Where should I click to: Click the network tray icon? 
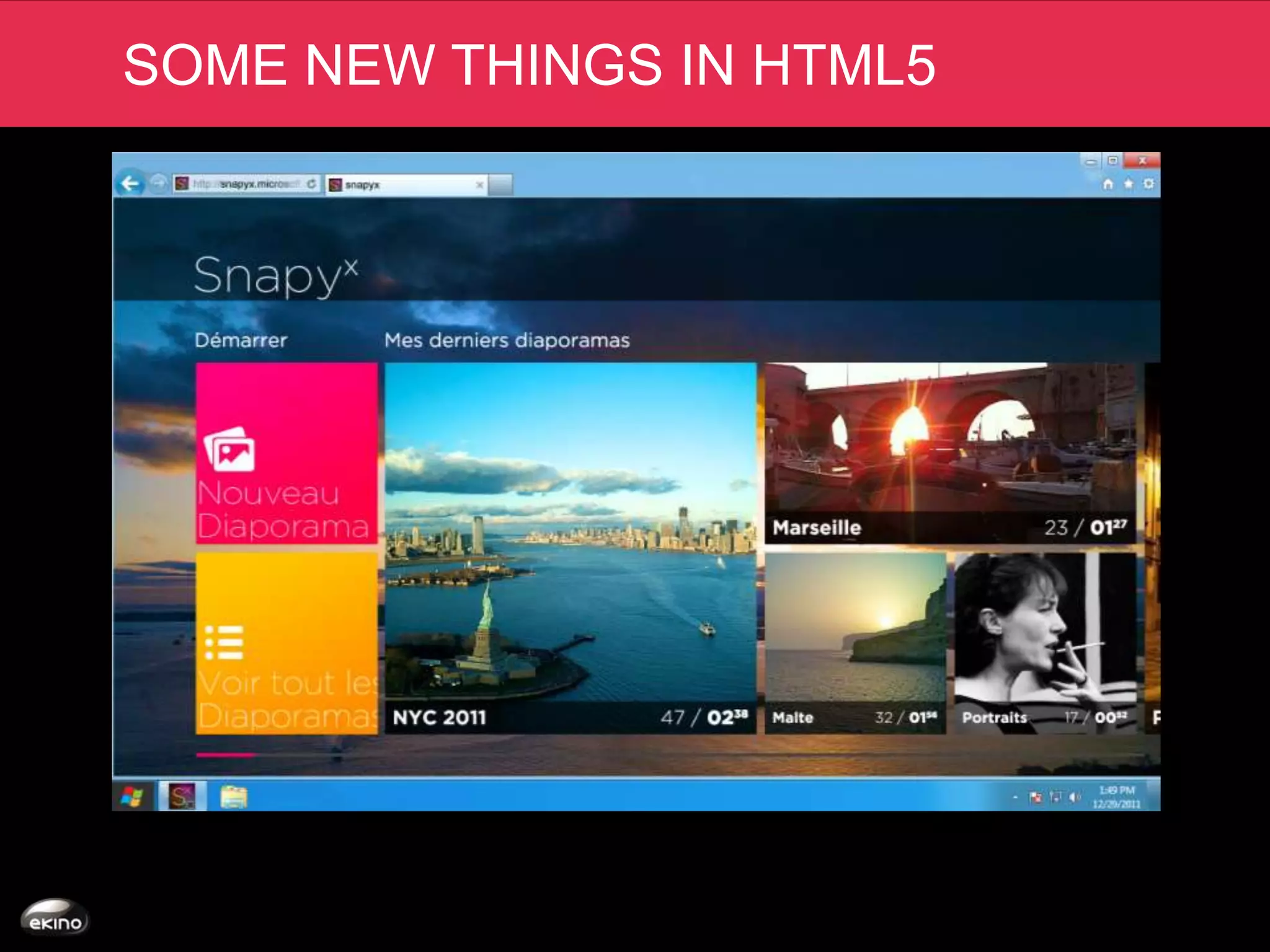[x=1055, y=797]
